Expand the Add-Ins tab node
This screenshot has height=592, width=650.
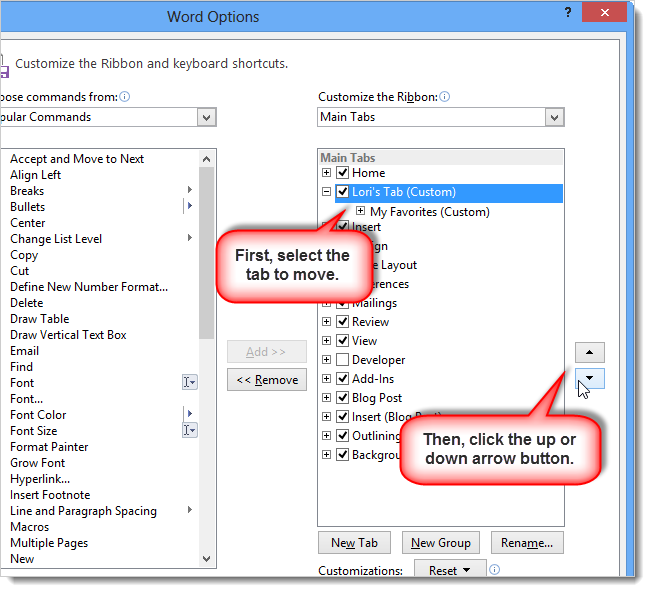[327, 378]
